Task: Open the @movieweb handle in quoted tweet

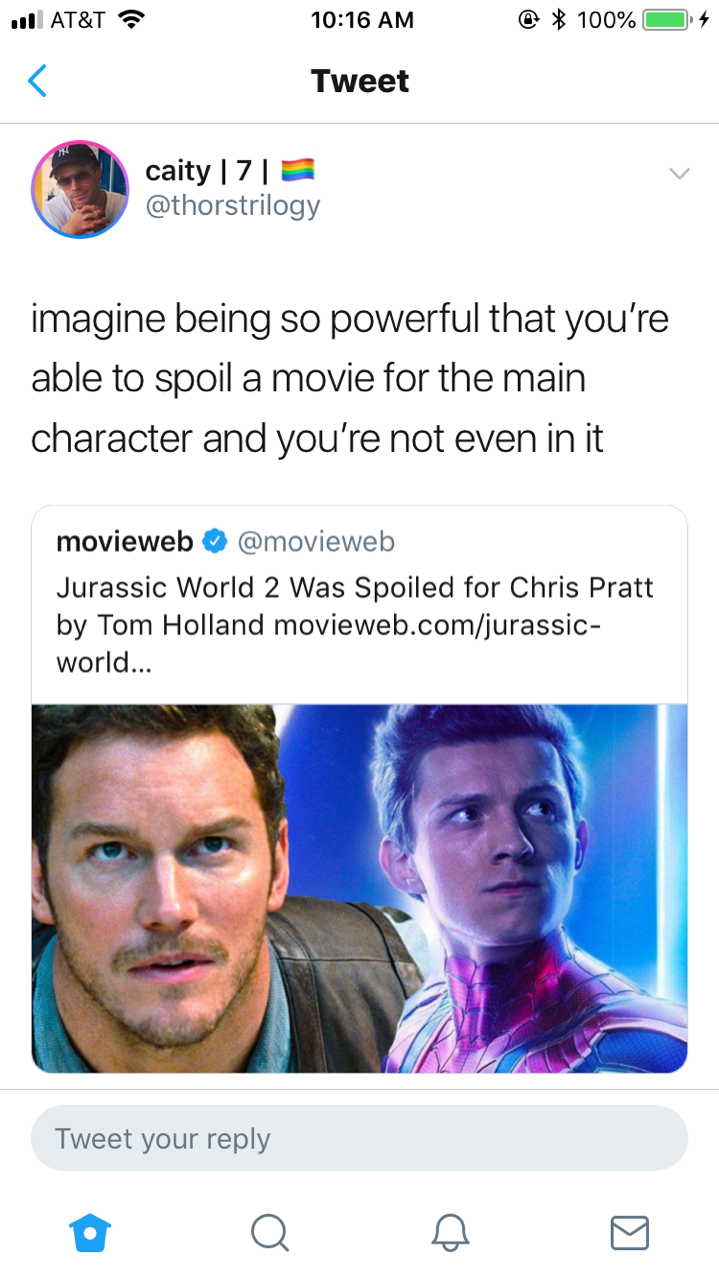Action: [315, 542]
